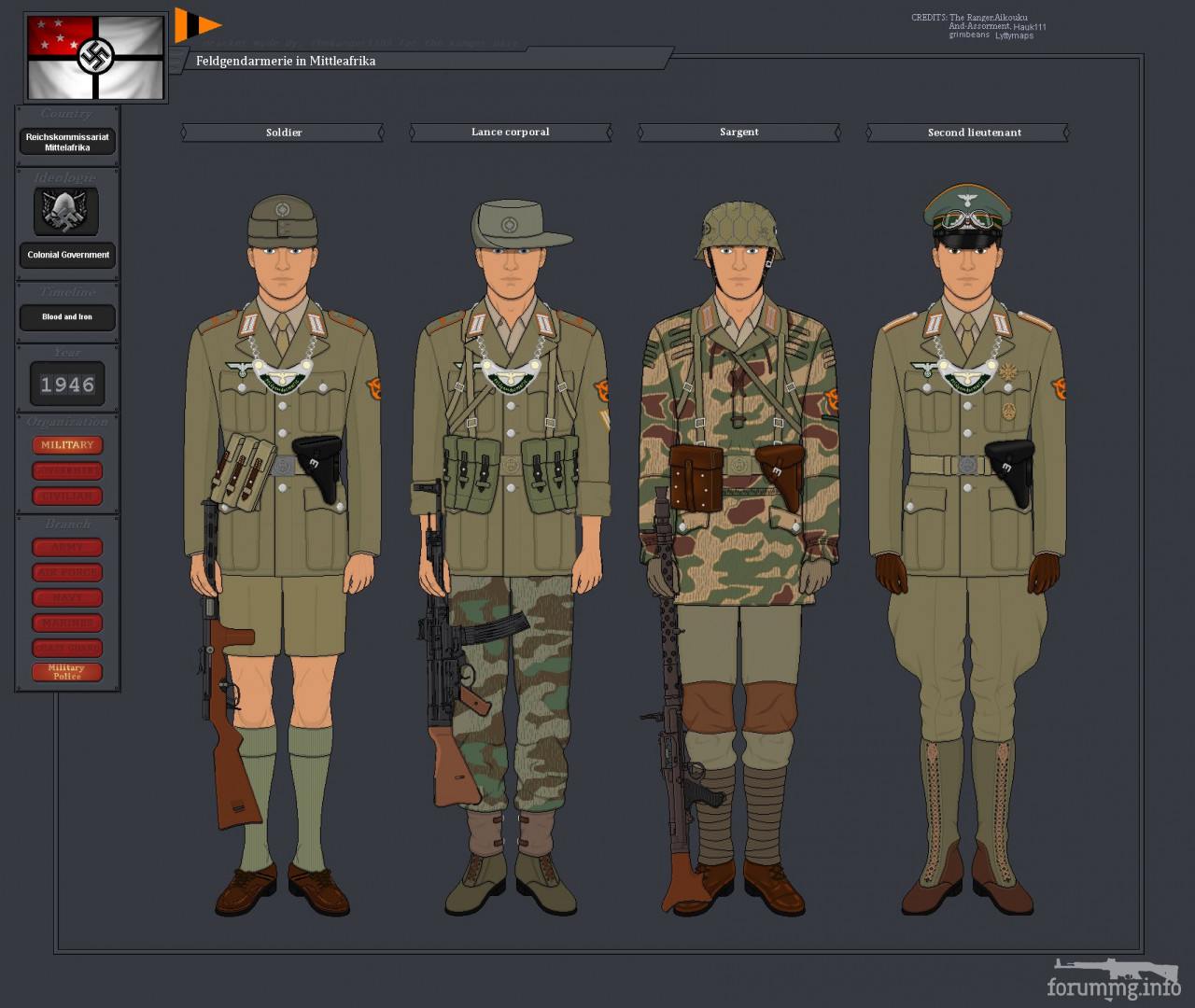
Task: Toggle the Government organization button
Action: click(67, 471)
